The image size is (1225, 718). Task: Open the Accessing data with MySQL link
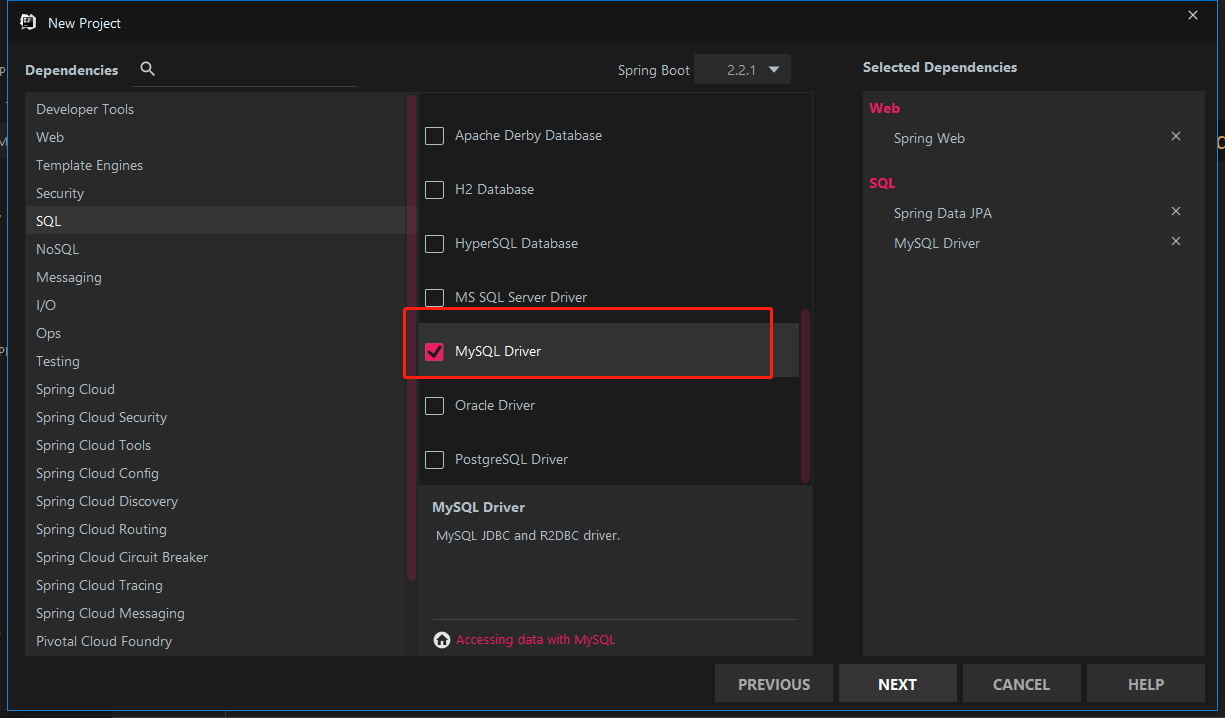point(535,640)
